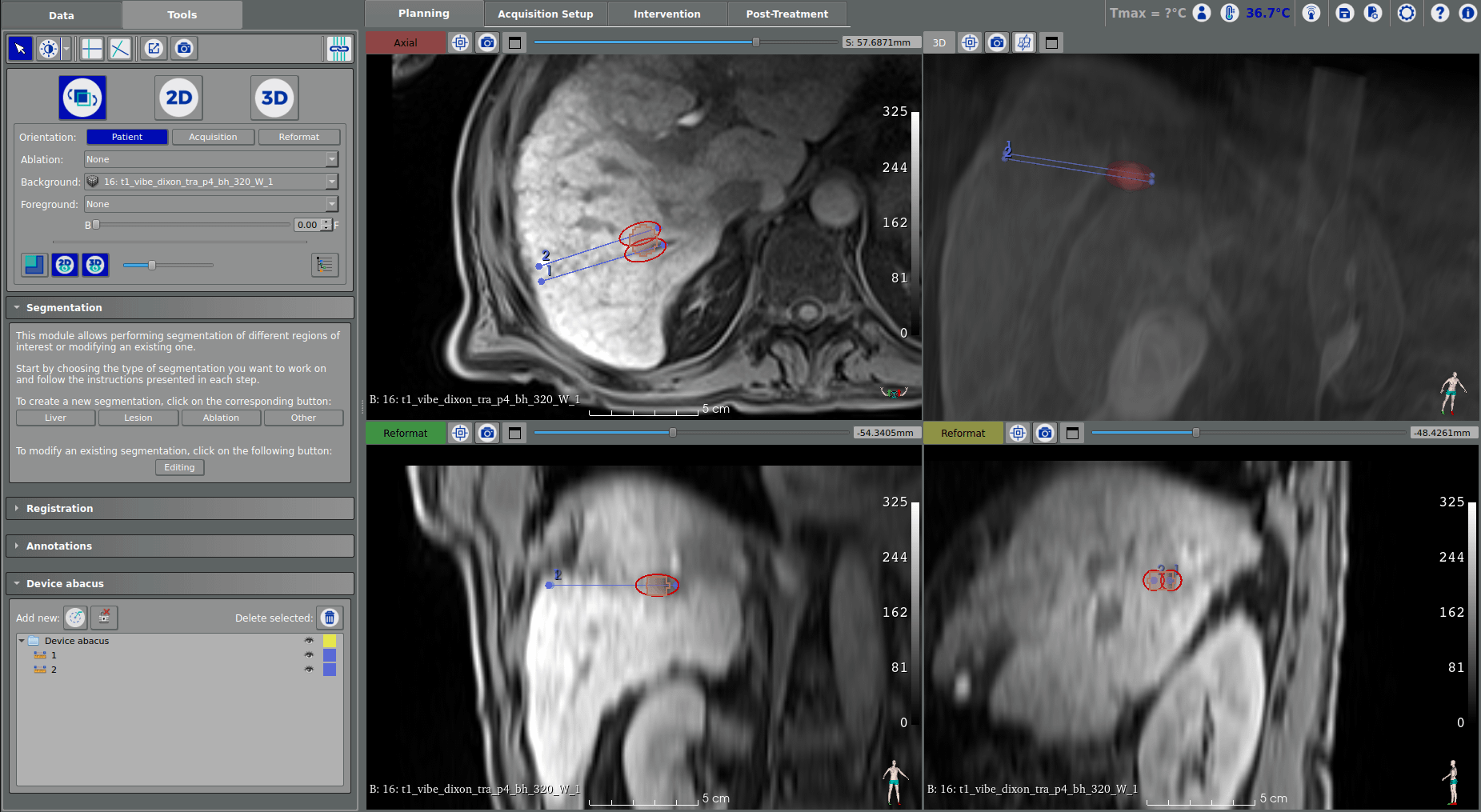Click the crosshair tool icon
The image size is (1481, 812).
92,49
